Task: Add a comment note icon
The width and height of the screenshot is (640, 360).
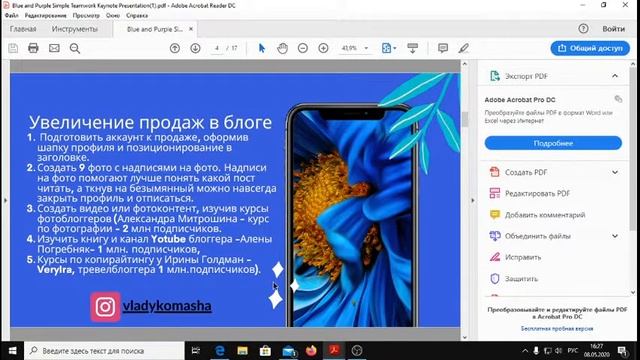Action: (x=443, y=48)
